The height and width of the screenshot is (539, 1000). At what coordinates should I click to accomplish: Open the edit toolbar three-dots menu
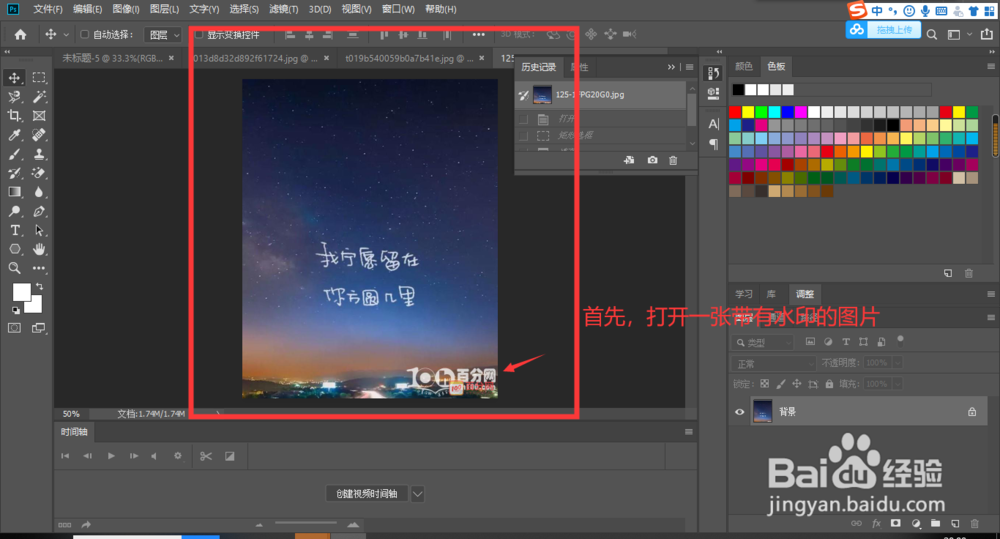[x=39, y=269]
